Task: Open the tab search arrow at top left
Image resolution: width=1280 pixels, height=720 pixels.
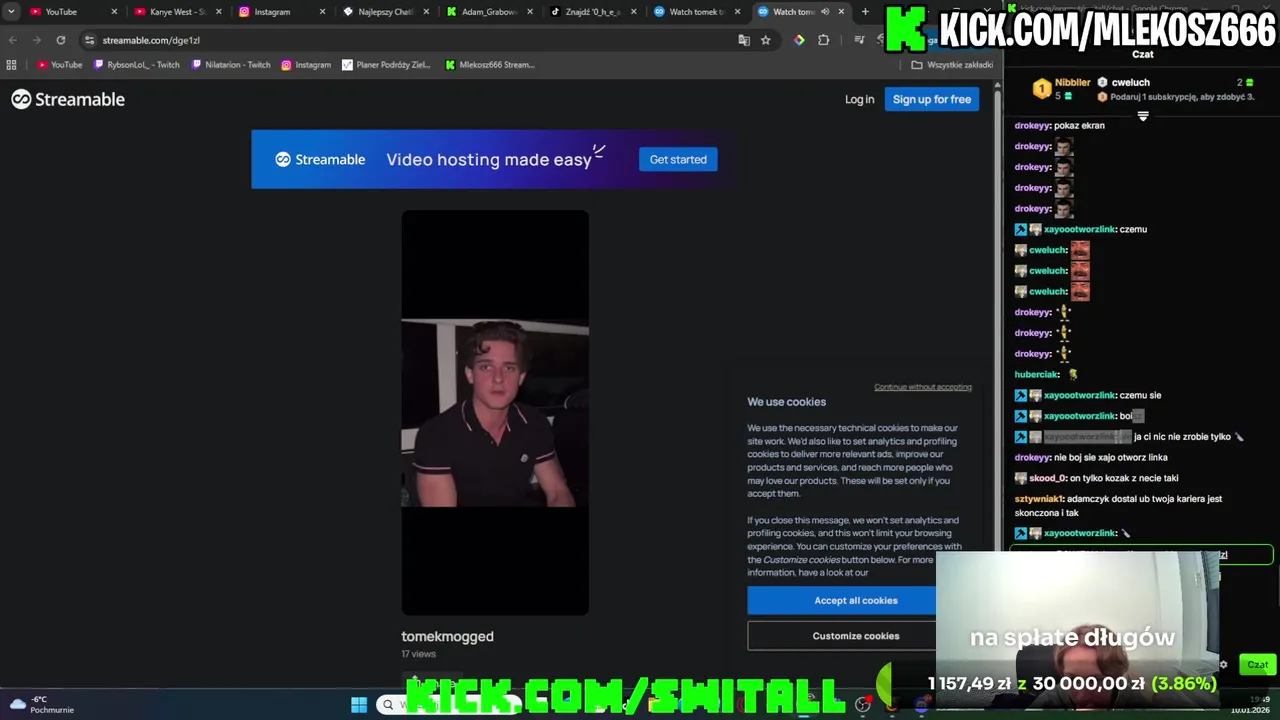Action: click(x=11, y=12)
